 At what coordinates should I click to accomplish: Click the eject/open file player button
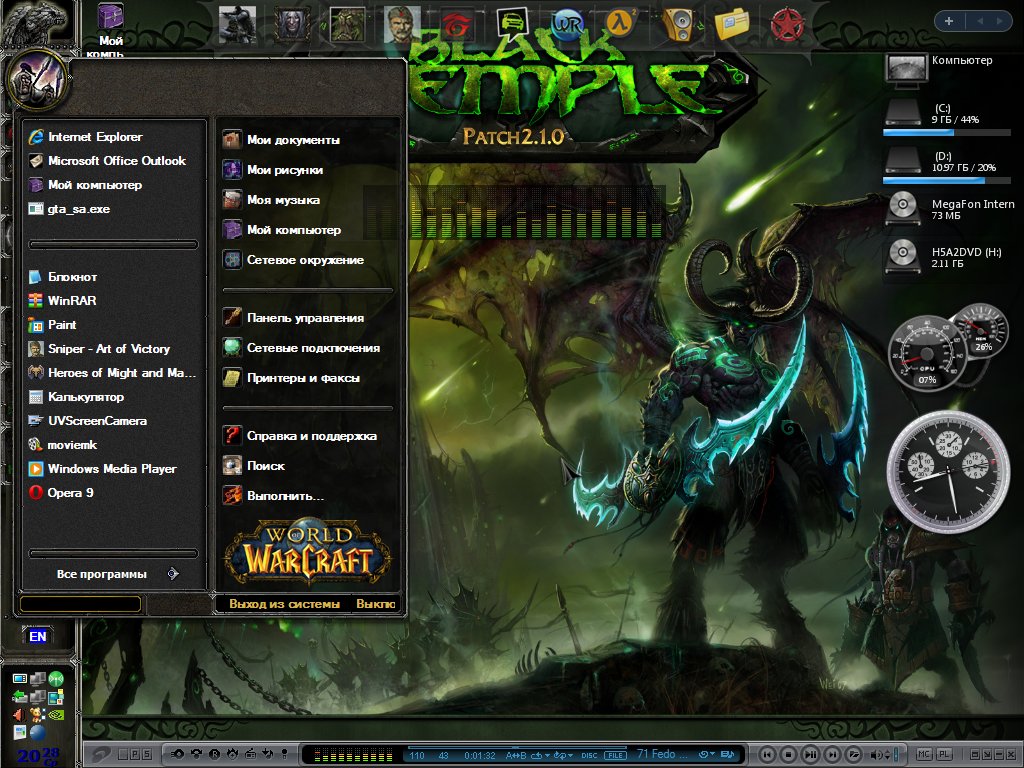pyautogui.click(x=853, y=754)
